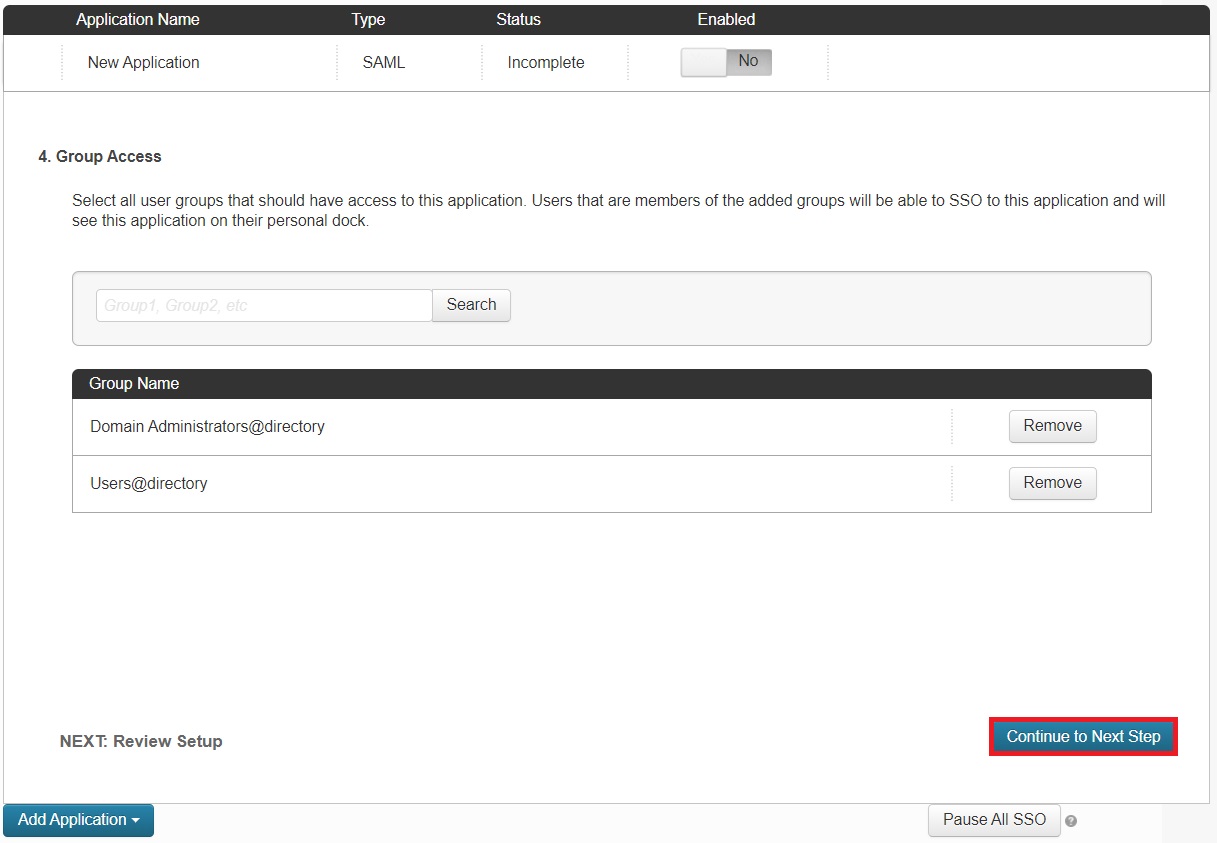Click the Group Name header bar
Viewport: 1217px width, 843px height.
coord(134,383)
